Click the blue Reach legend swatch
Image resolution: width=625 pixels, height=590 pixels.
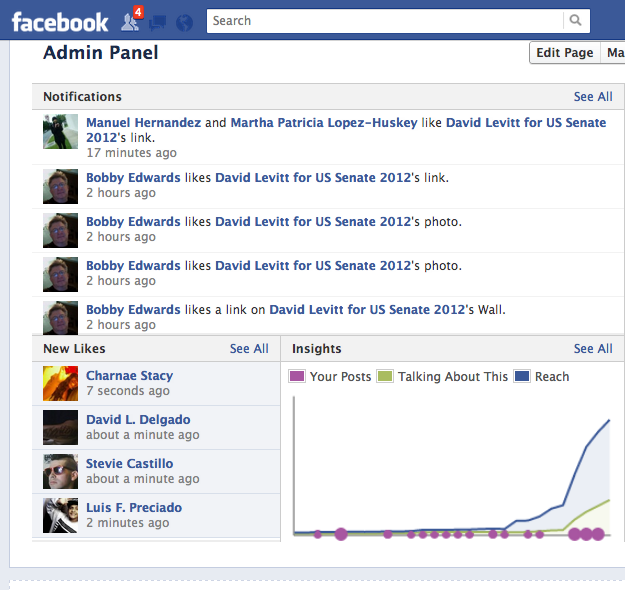pyautogui.click(x=522, y=376)
